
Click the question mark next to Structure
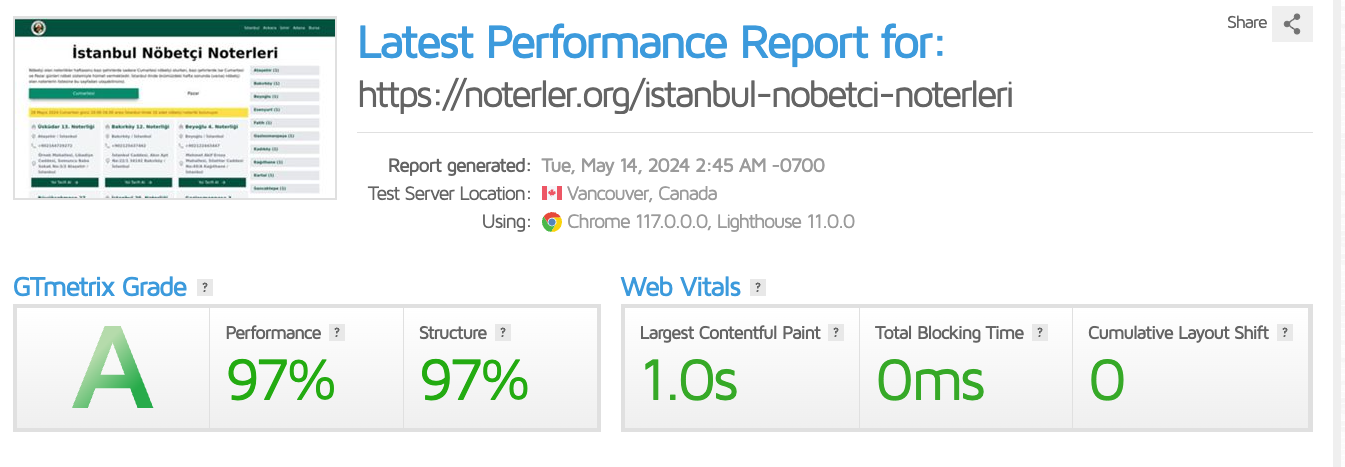pos(503,333)
